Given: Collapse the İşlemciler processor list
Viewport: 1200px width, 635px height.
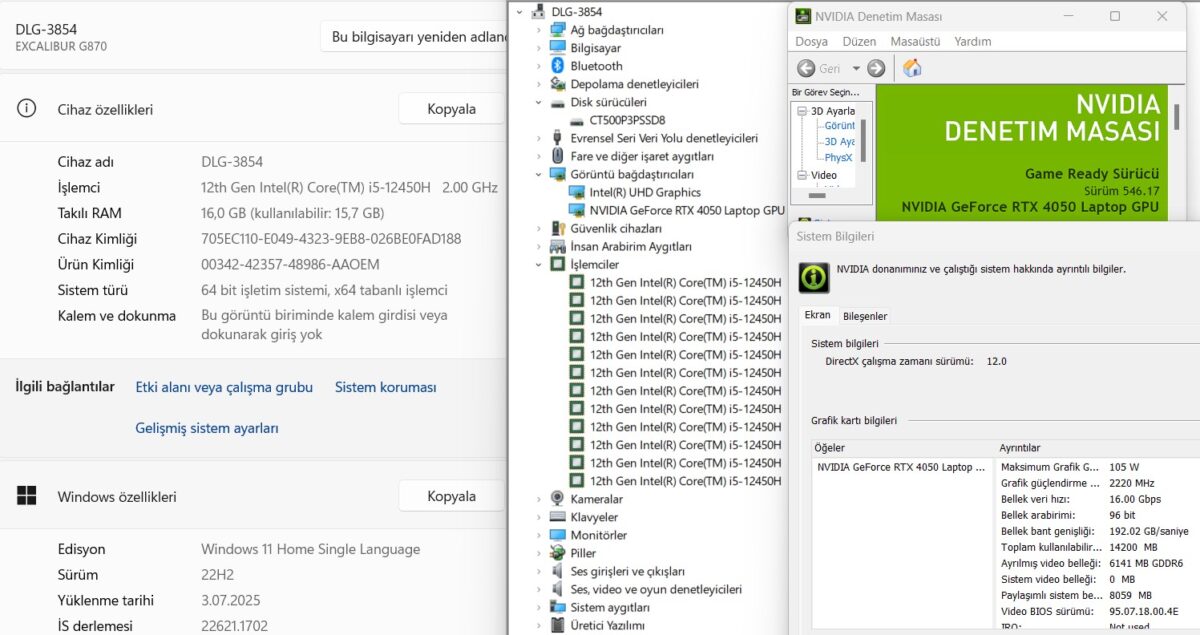Looking at the screenshot, I should tap(539, 265).
